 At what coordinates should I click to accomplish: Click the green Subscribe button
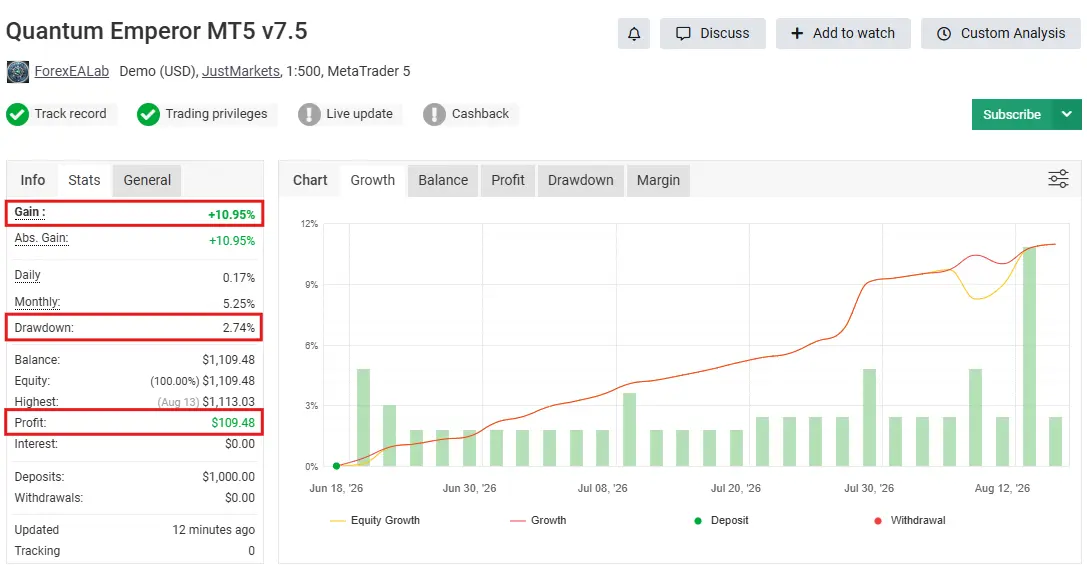coord(1012,114)
